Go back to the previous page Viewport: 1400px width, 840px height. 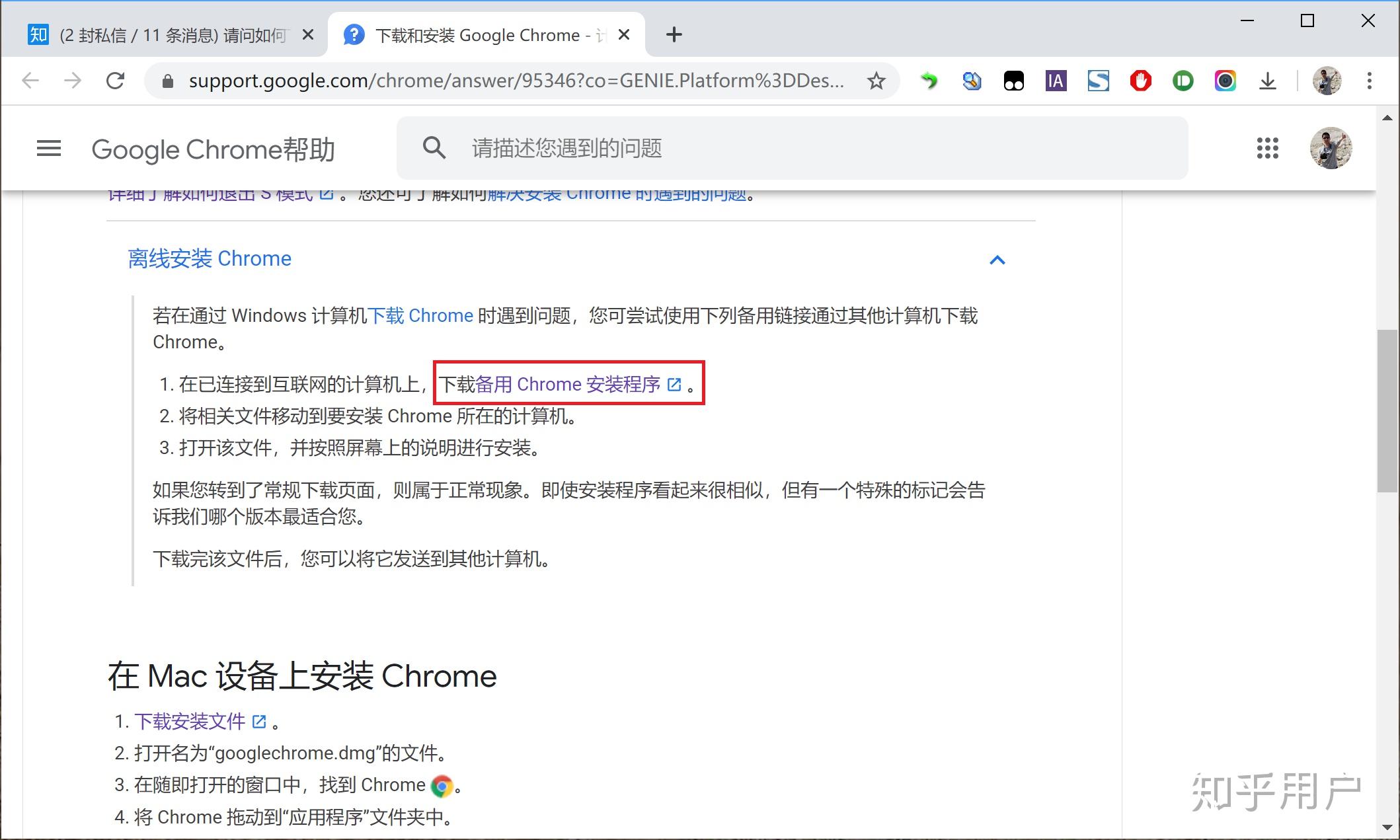click(x=30, y=81)
